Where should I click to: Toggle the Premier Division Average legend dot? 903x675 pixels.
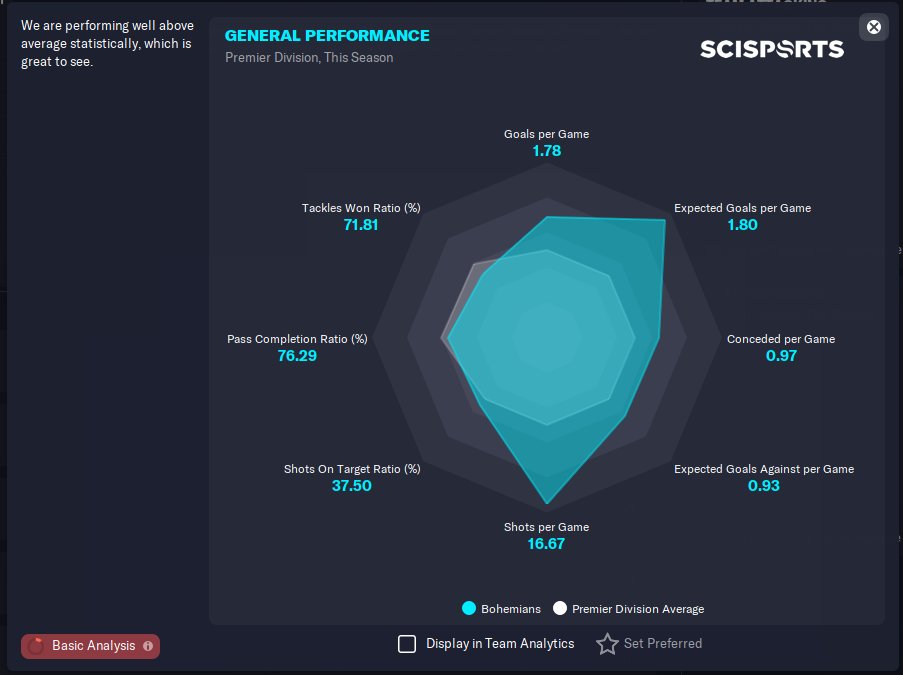560,608
